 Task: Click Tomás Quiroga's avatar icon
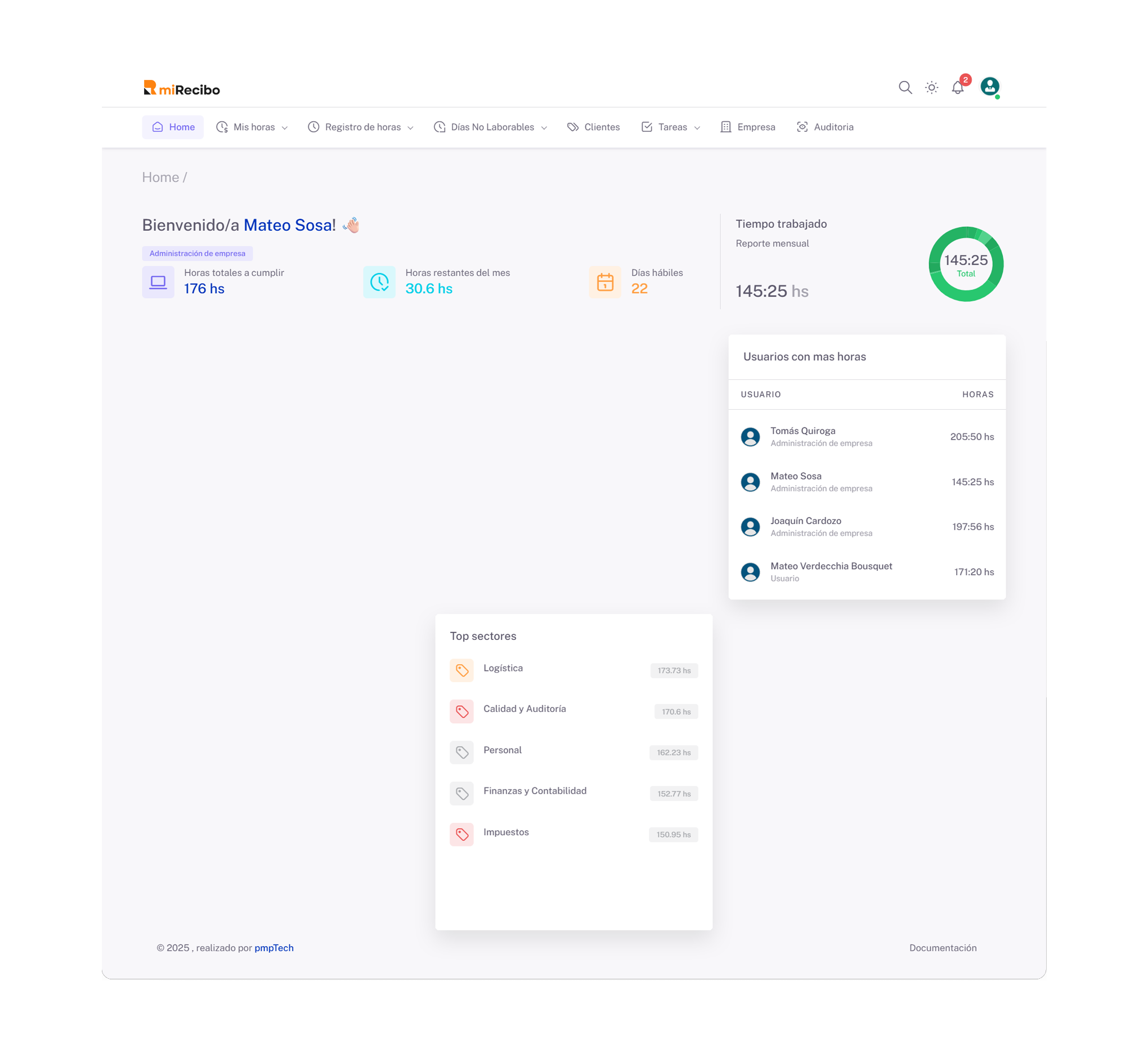(x=751, y=436)
